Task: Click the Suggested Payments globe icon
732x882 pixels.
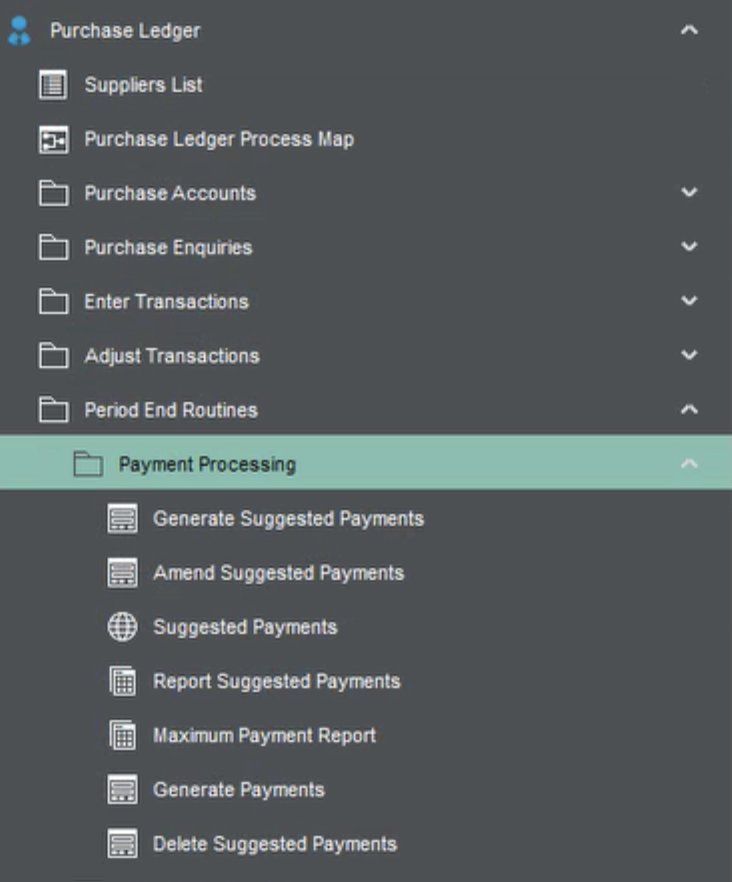Action: pos(122,627)
